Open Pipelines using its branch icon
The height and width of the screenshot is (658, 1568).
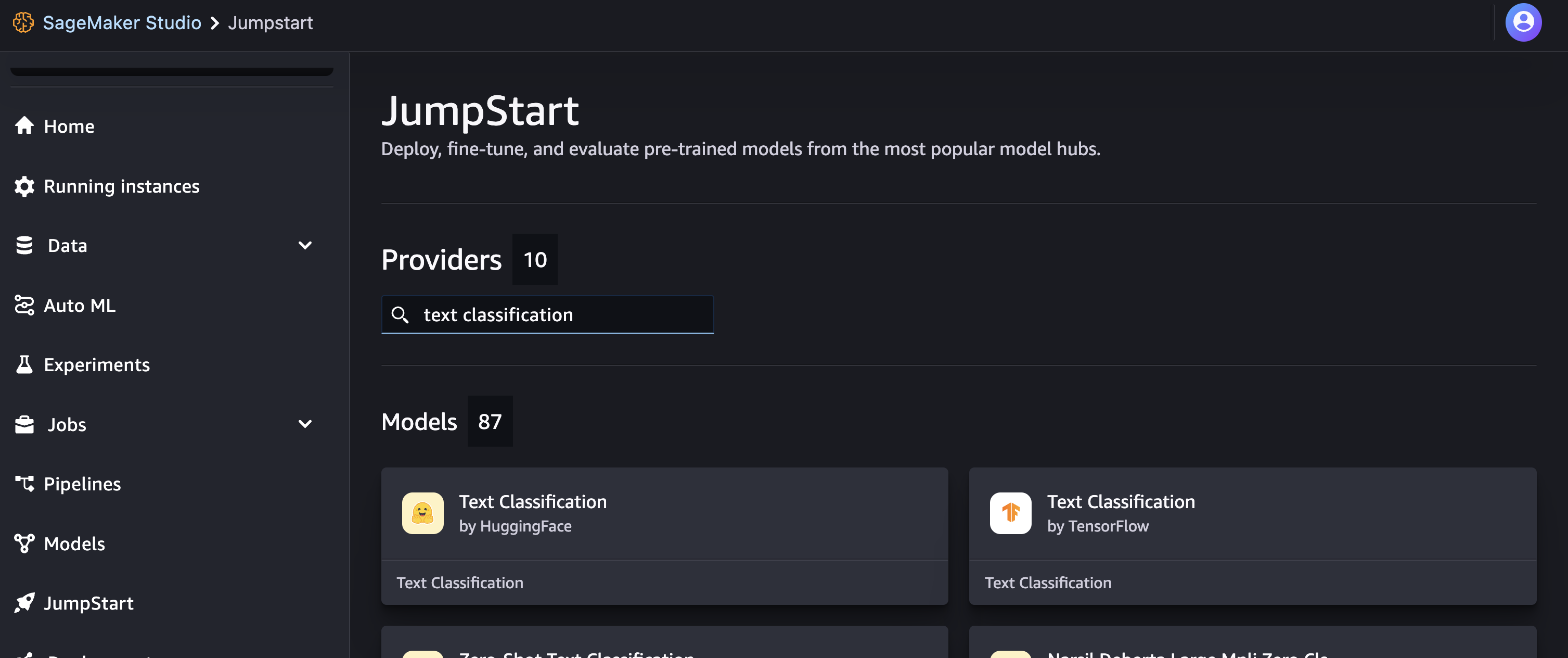click(x=24, y=483)
